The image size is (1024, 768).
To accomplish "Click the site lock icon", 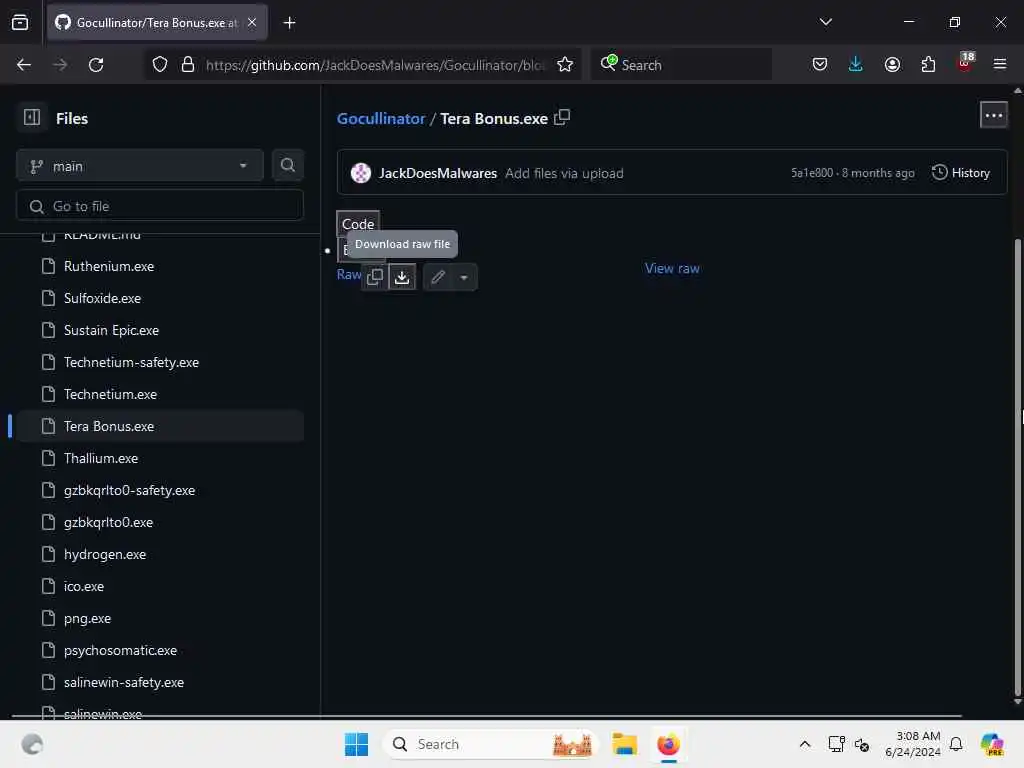I will coord(188,65).
